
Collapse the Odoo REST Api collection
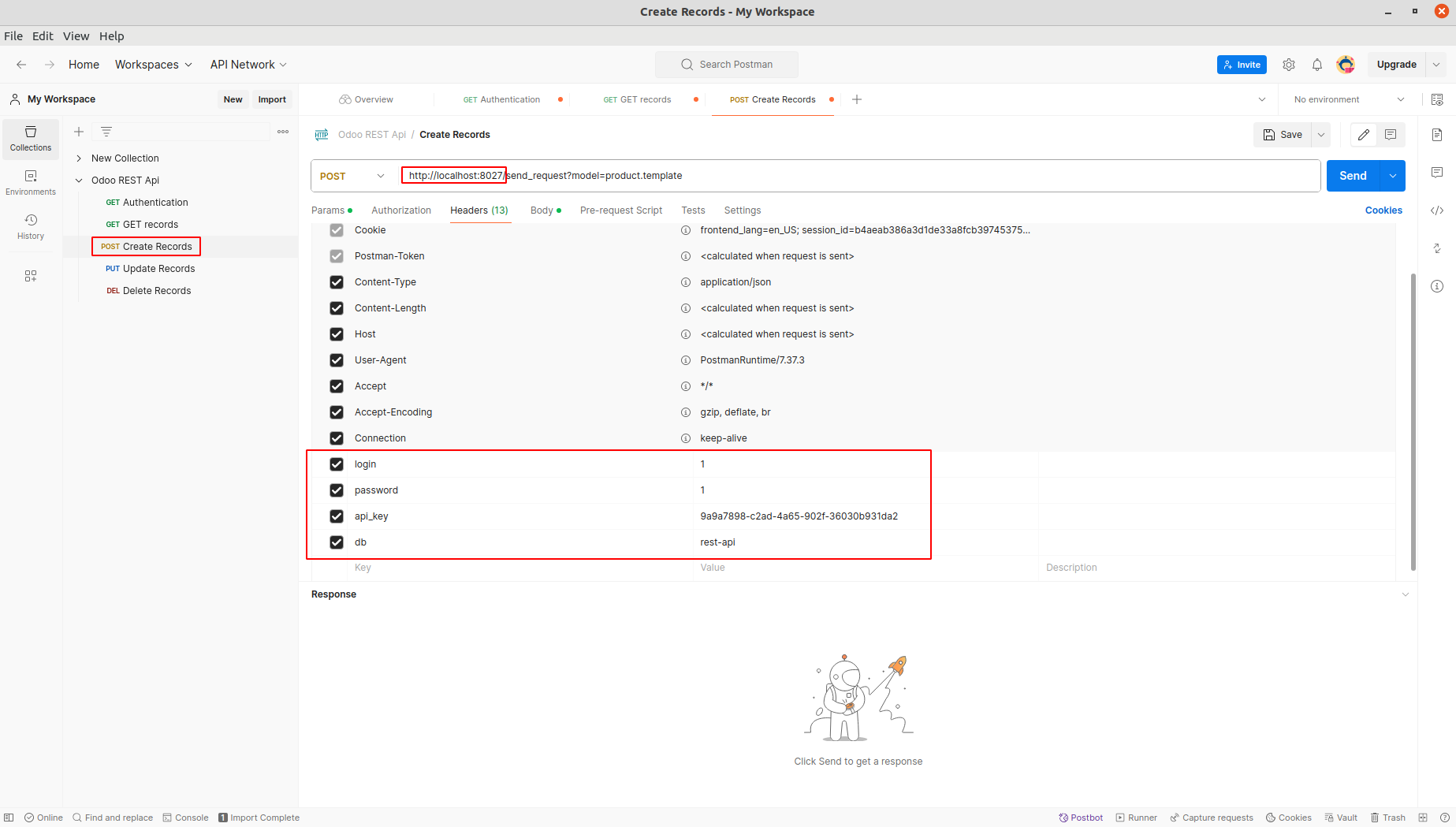(79, 181)
